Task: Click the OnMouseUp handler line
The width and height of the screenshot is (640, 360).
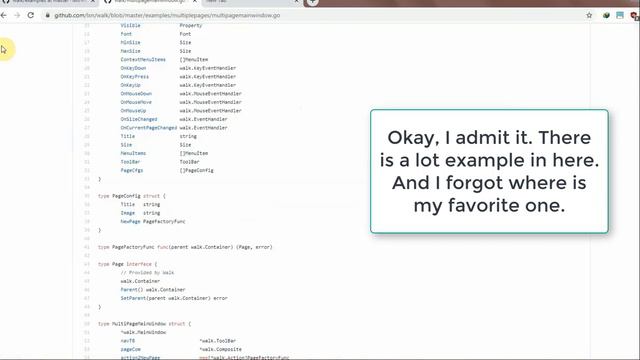Action: click(x=181, y=111)
